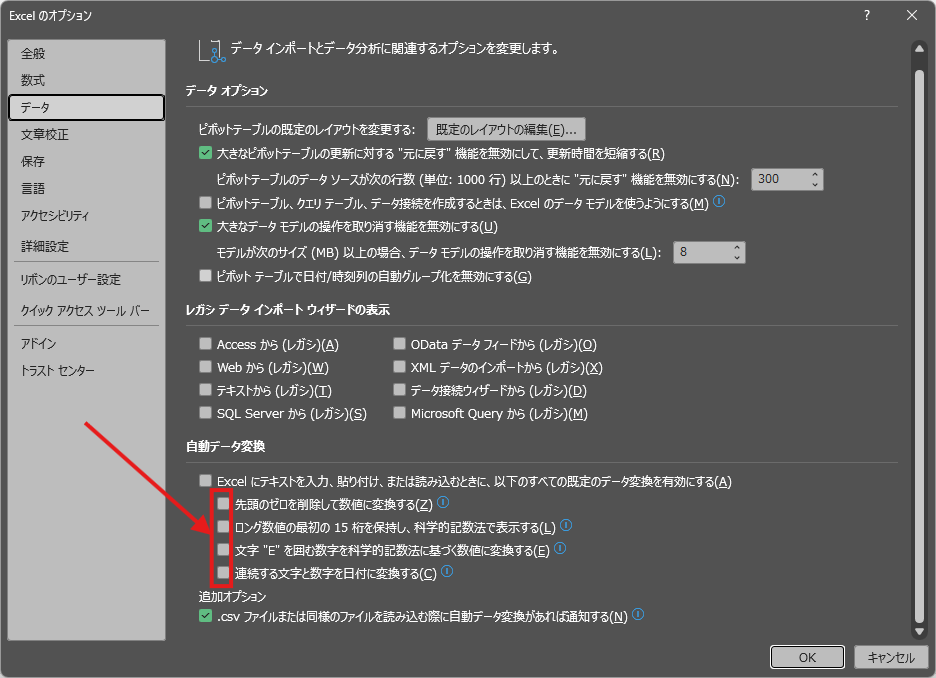Enable OData データ フィードから (レガシ) checkbox
936x678 pixels.
[399, 344]
